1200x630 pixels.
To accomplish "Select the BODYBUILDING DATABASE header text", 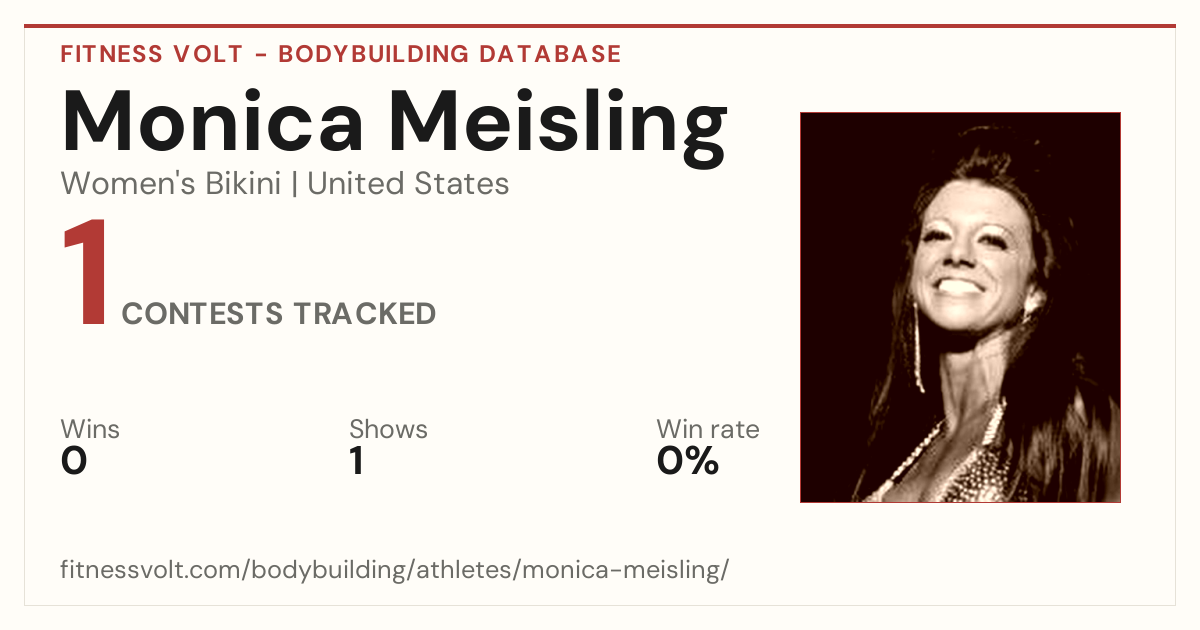I will coord(450,54).
